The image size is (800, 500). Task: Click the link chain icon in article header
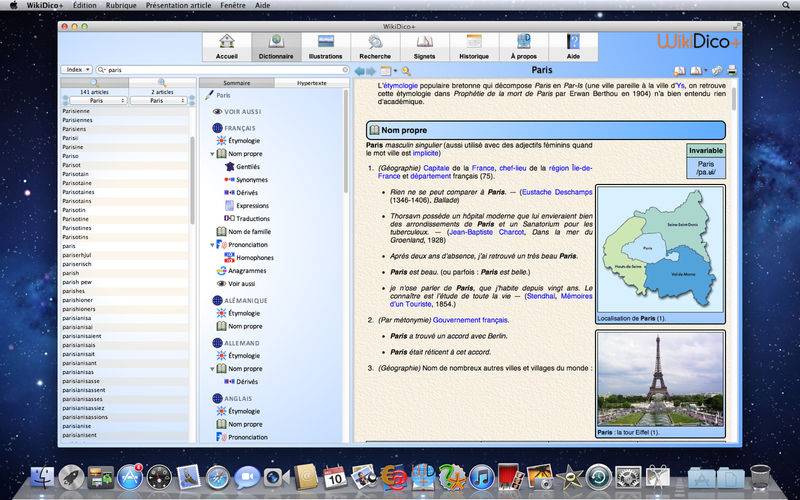click(x=717, y=70)
